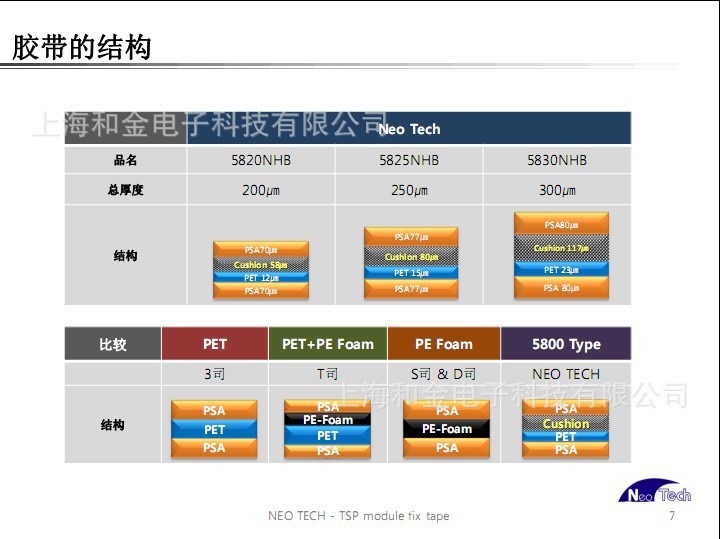This screenshot has width=720, height=539.
Task: Select the 5830NHB product name cell
Action: [557, 160]
